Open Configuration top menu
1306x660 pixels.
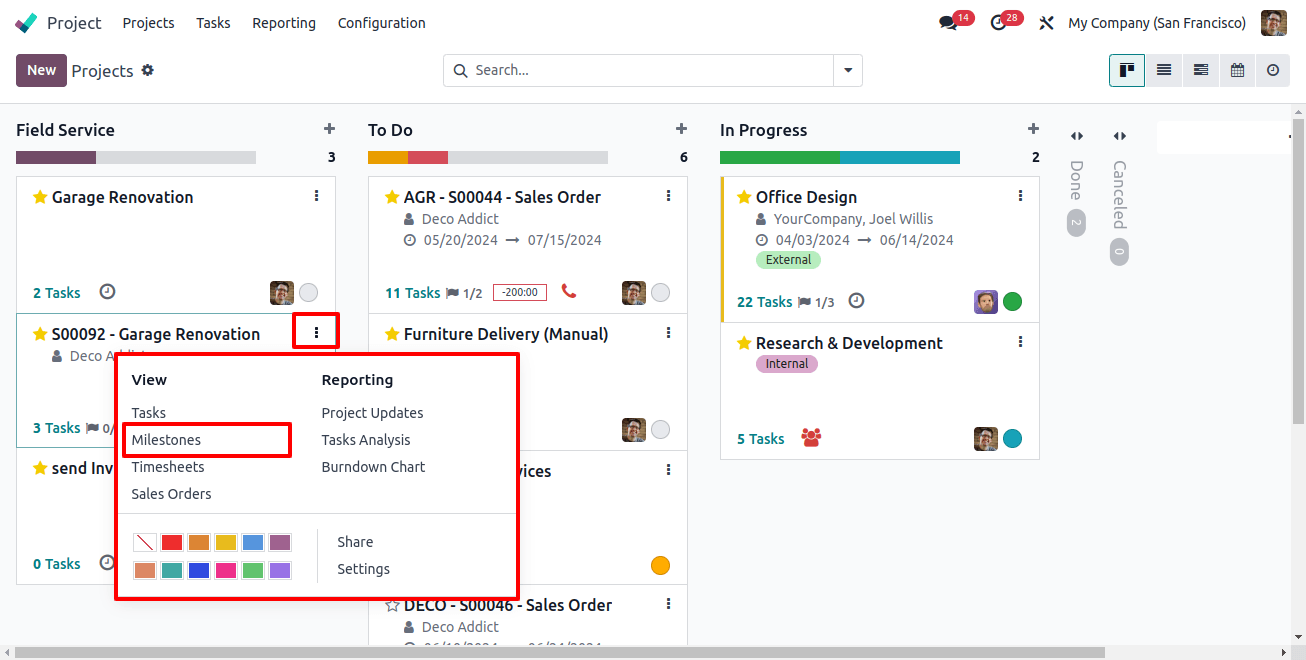tap(381, 23)
